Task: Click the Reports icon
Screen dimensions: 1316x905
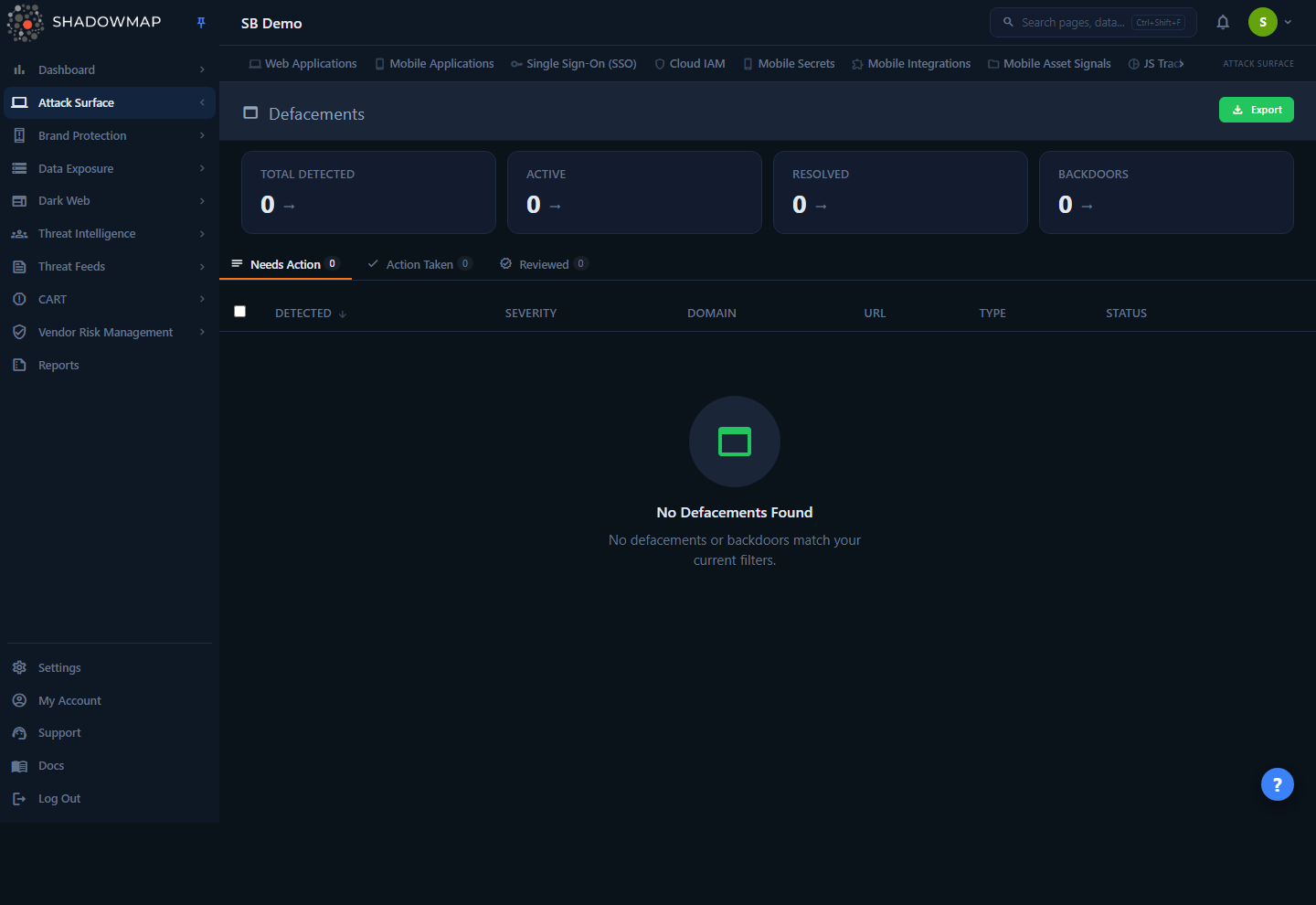Action: pyautogui.click(x=19, y=365)
